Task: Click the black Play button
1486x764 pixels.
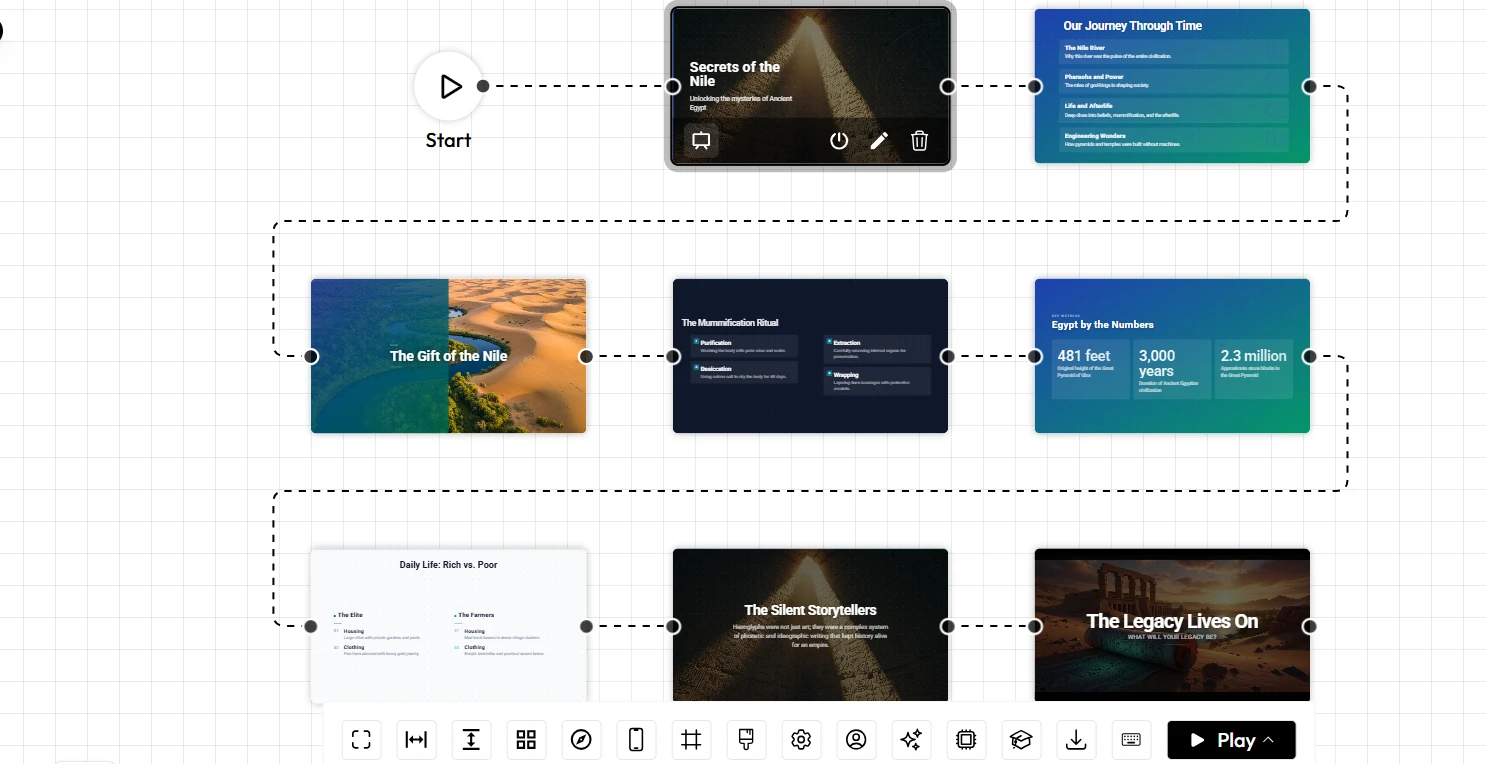Action: (x=1231, y=740)
